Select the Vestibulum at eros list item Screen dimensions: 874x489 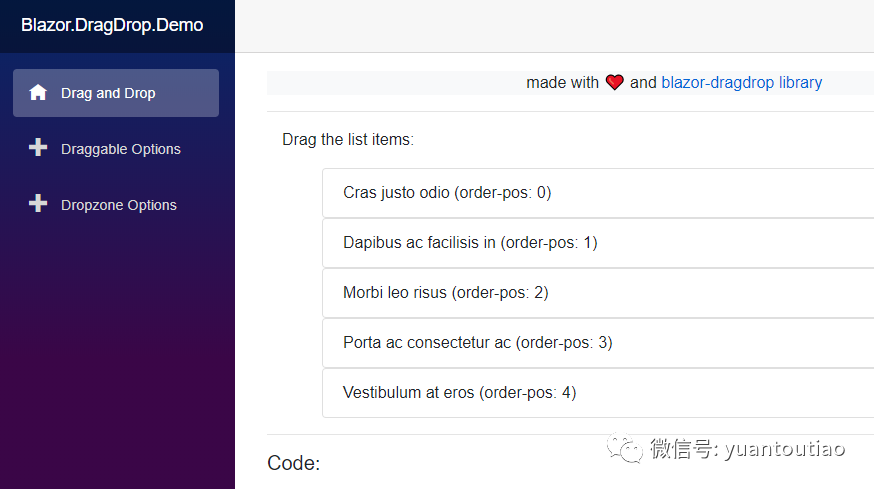pos(598,393)
